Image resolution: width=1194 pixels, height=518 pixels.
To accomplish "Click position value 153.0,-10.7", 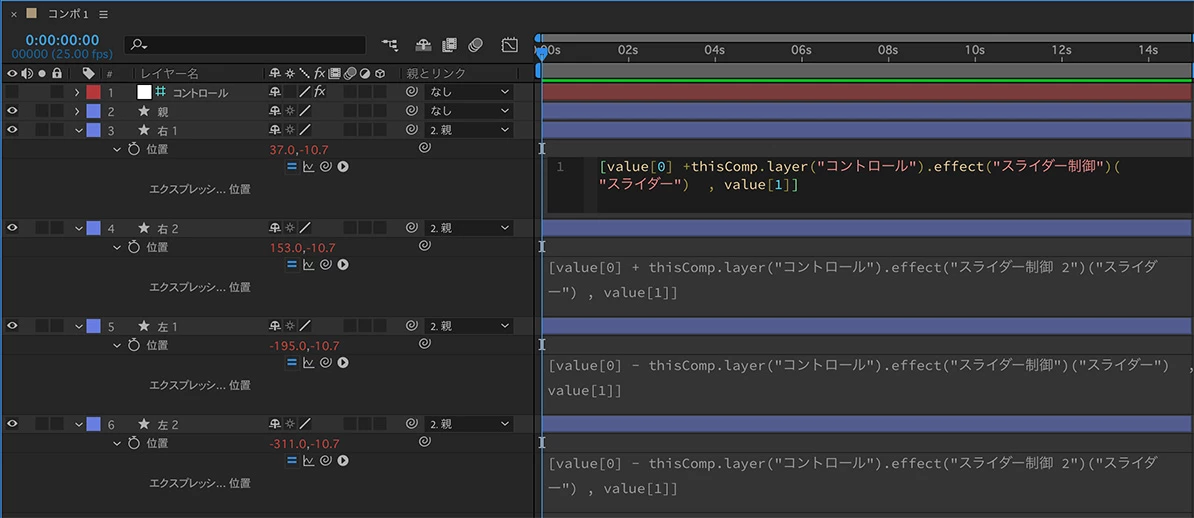I will (x=302, y=248).
